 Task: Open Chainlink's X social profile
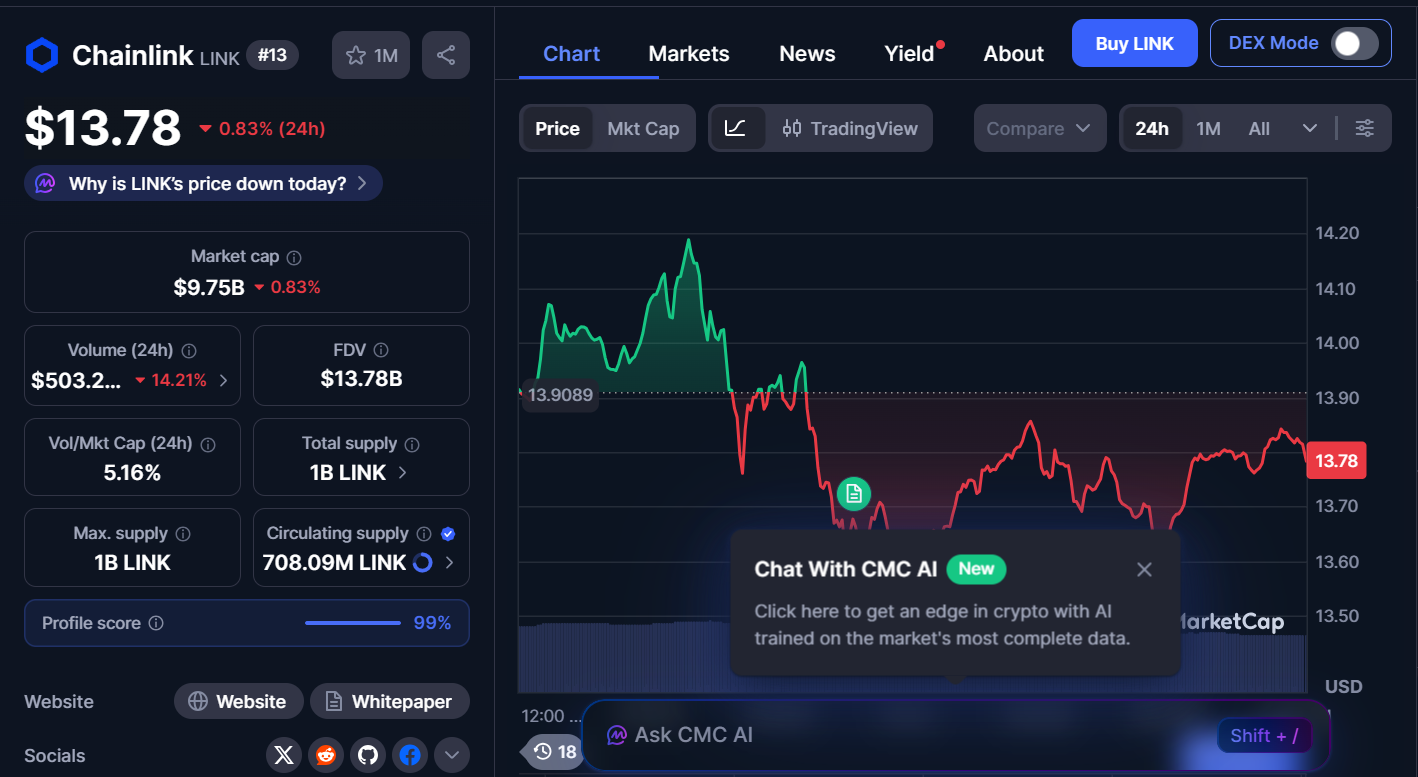[x=283, y=755]
